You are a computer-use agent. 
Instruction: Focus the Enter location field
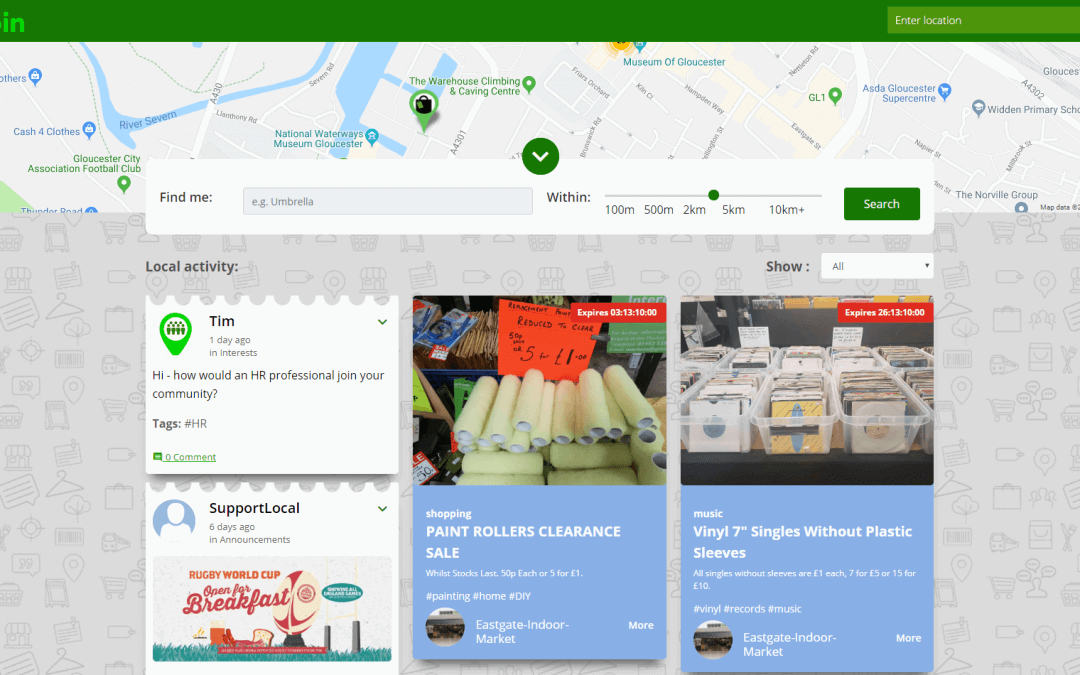pyautogui.click(x=984, y=20)
